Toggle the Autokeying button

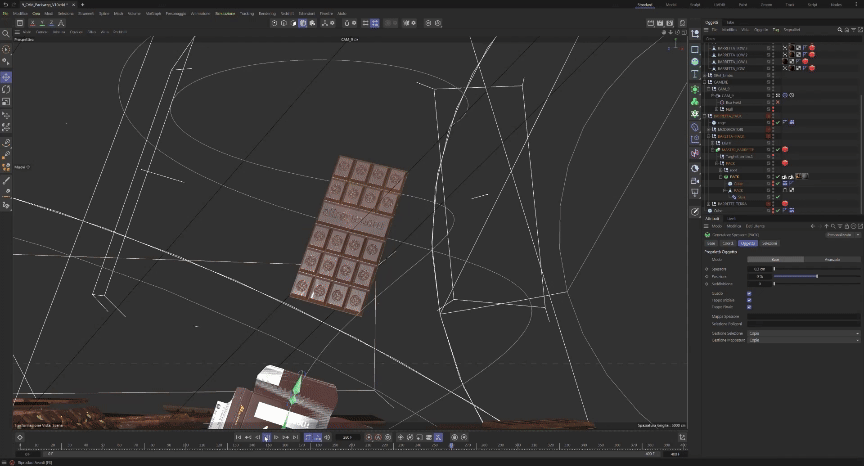coord(378,437)
